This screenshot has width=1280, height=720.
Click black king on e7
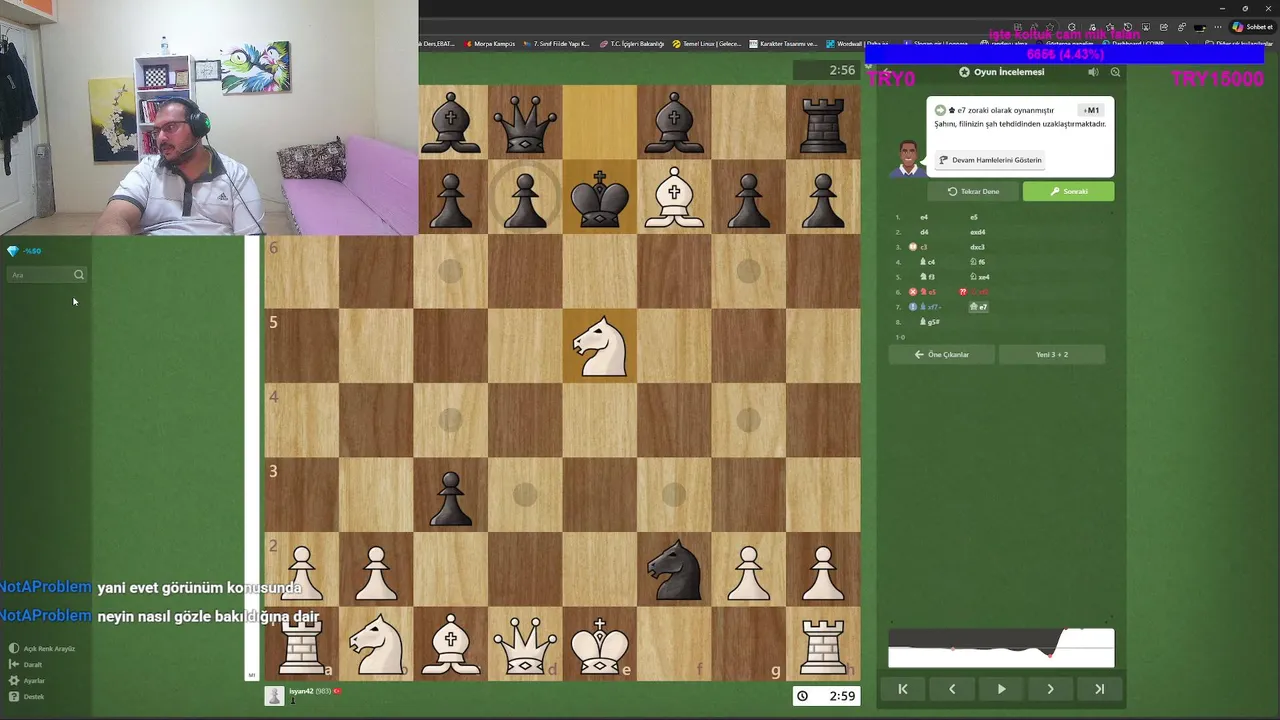click(x=600, y=197)
